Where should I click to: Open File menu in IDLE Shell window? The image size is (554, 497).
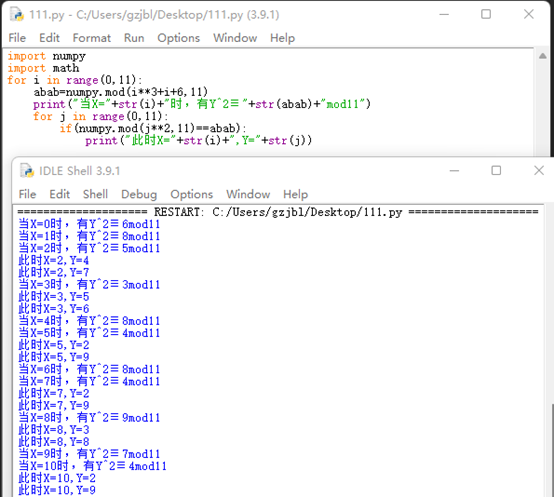tap(27, 194)
